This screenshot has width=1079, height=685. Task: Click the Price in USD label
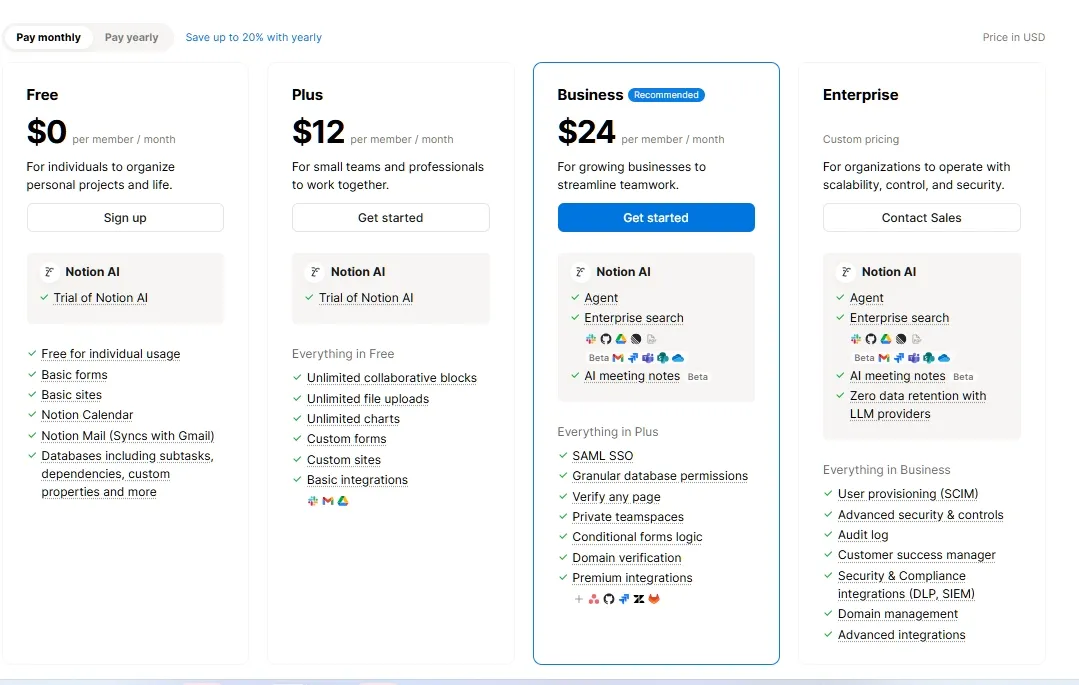tap(1013, 37)
